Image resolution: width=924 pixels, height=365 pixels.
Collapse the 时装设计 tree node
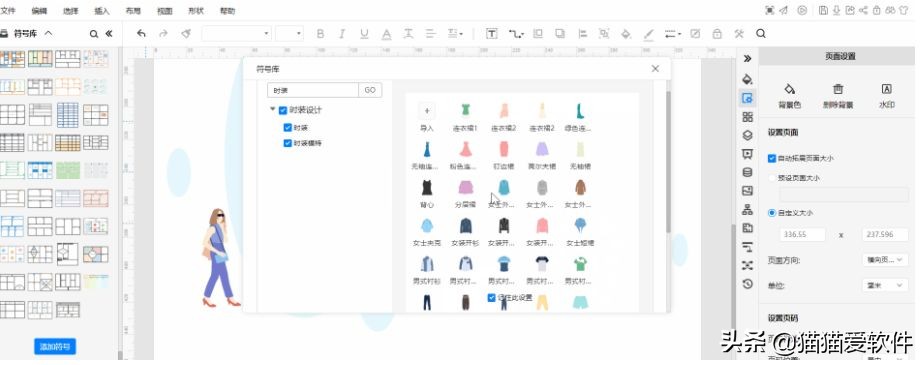click(272, 110)
